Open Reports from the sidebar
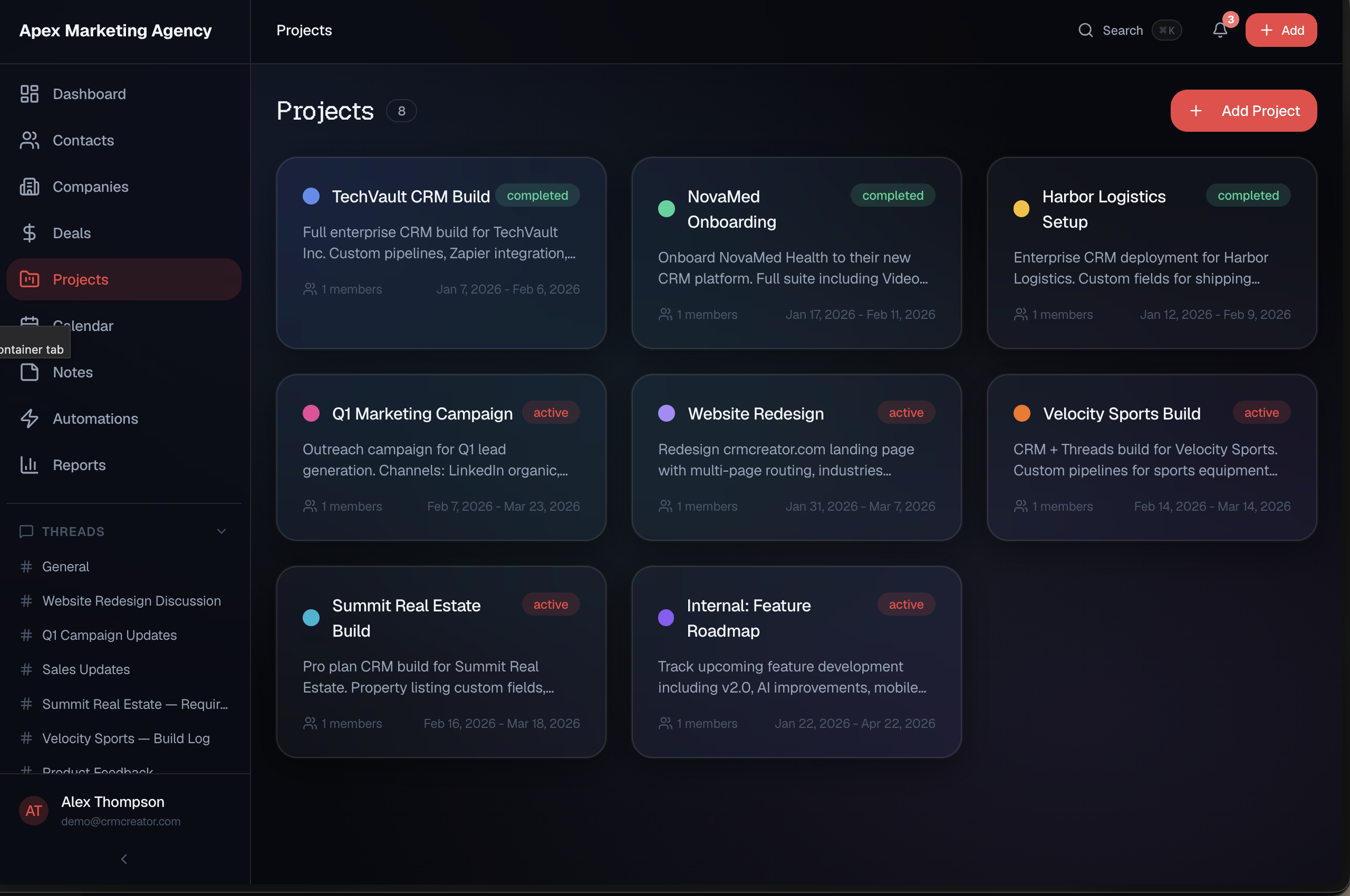1350x896 pixels. click(79, 464)
